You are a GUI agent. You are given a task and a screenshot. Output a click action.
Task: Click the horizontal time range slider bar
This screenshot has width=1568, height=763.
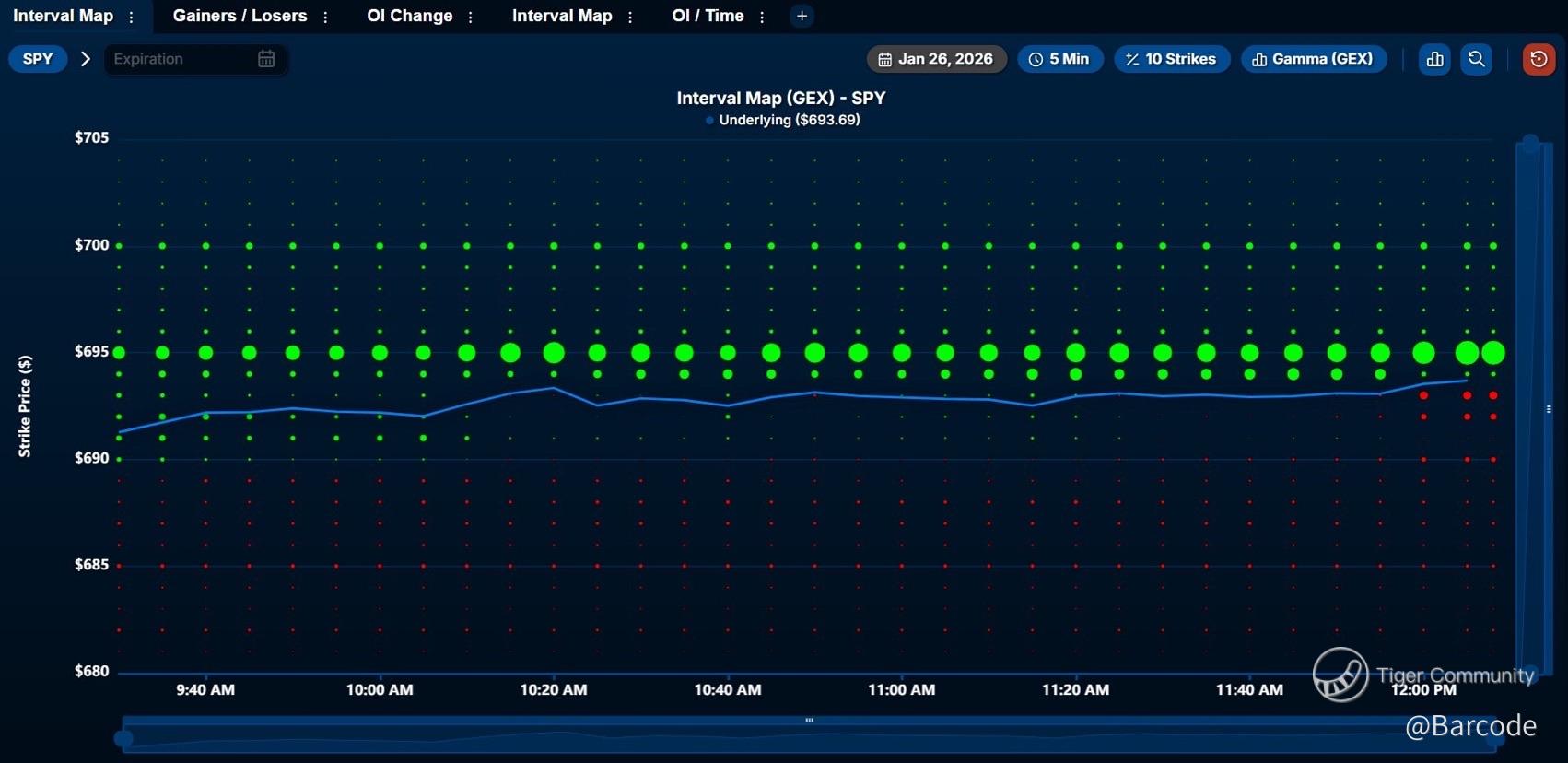[809, 736]
